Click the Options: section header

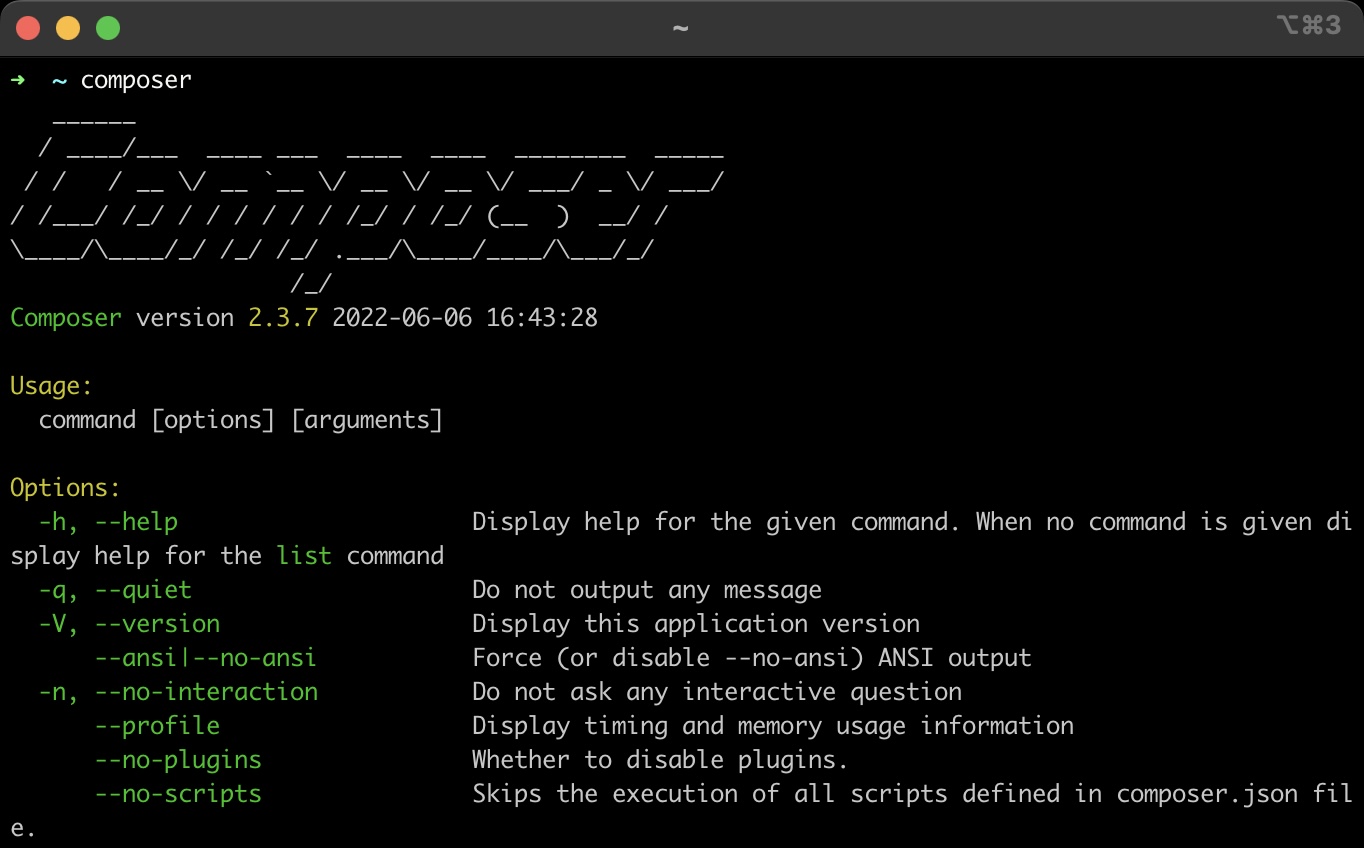64,487
